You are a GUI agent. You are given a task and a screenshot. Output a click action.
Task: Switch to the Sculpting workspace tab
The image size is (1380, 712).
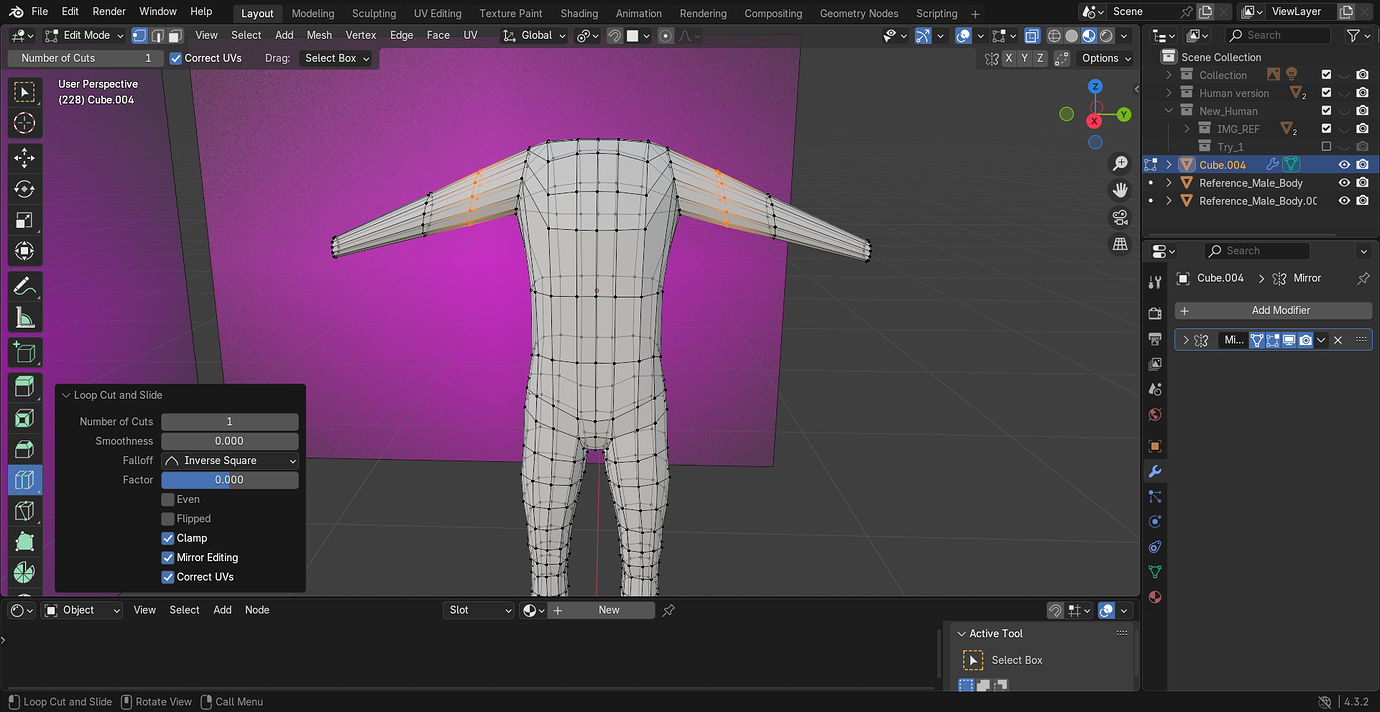[374, 13]
